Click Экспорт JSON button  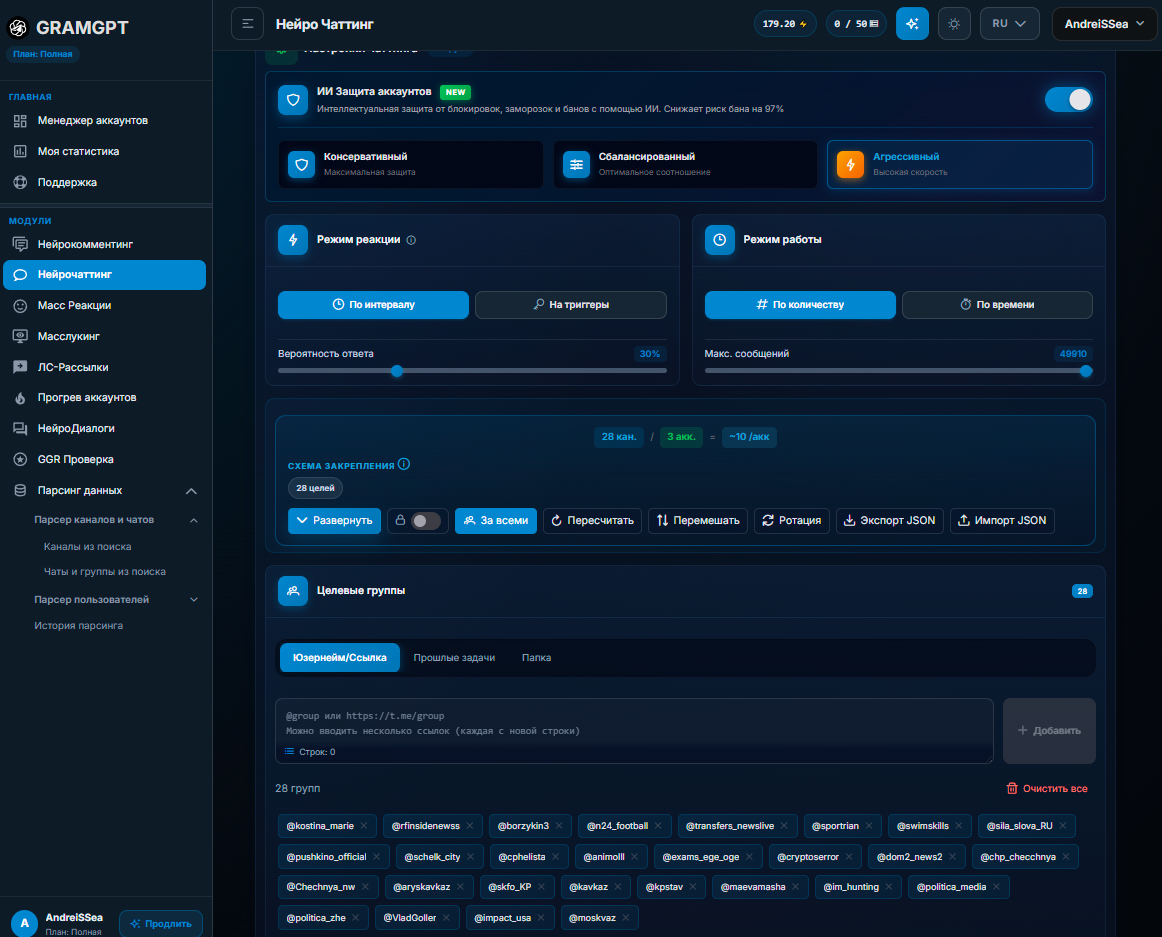click(x=890, y=520)
